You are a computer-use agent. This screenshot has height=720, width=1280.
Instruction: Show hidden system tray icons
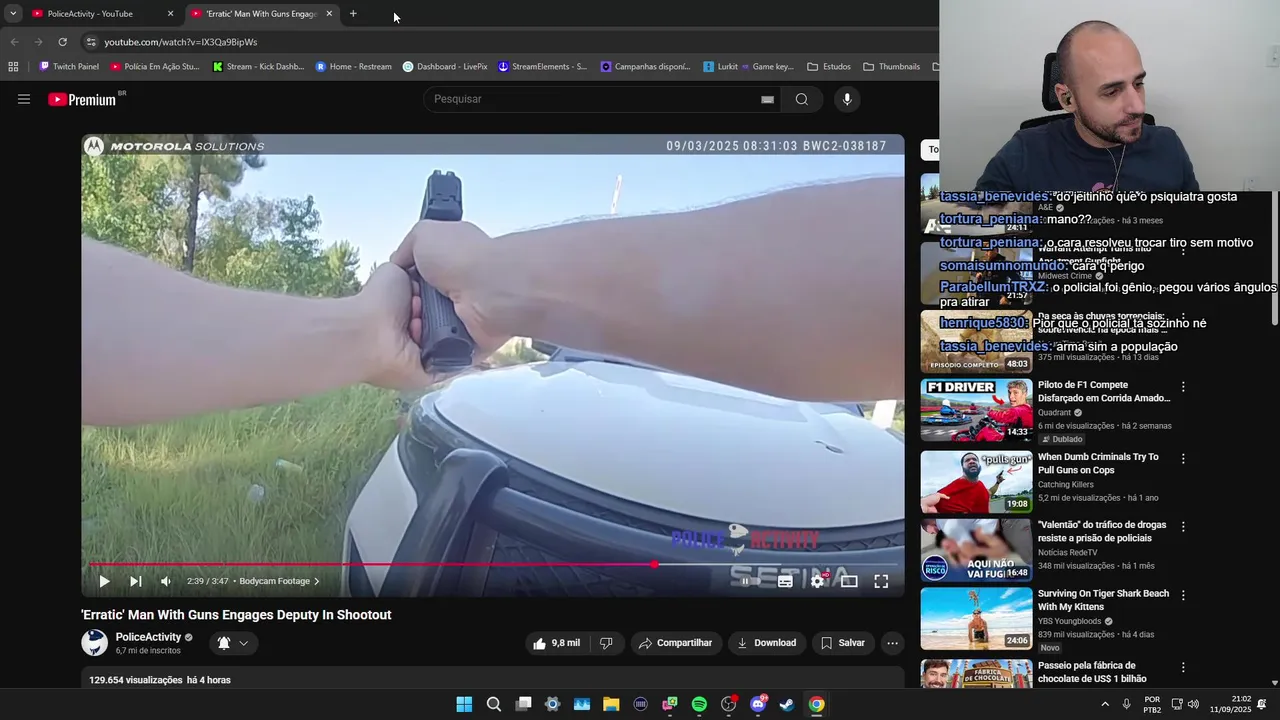1105,704
